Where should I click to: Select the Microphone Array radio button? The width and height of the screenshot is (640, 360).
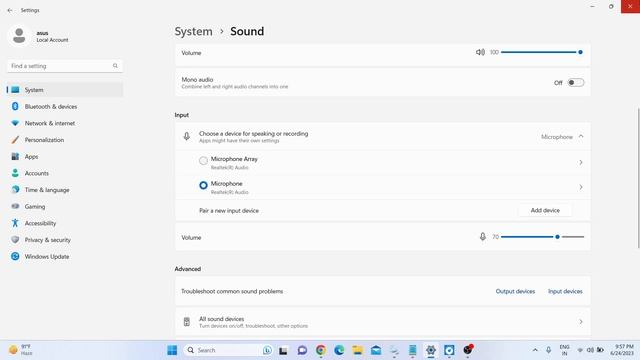(x=203, y=161)
